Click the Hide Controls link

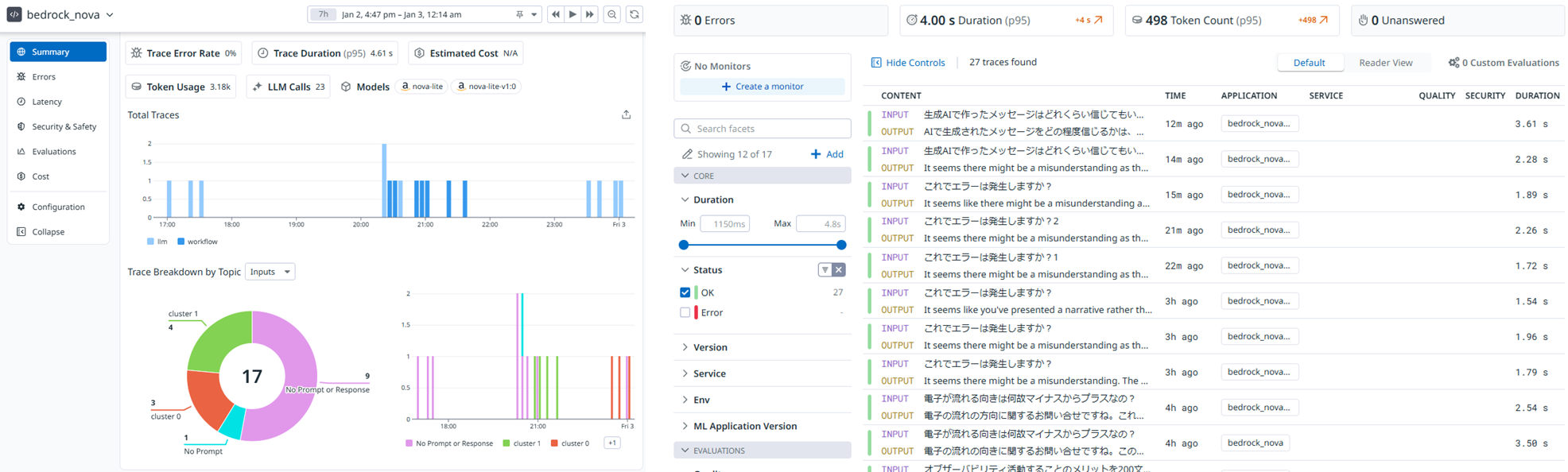click(x=915, y=62)
